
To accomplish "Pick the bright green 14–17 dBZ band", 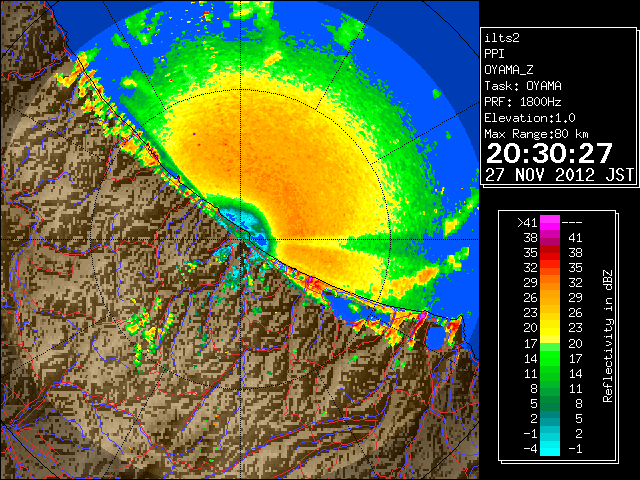I will point(550,358).
